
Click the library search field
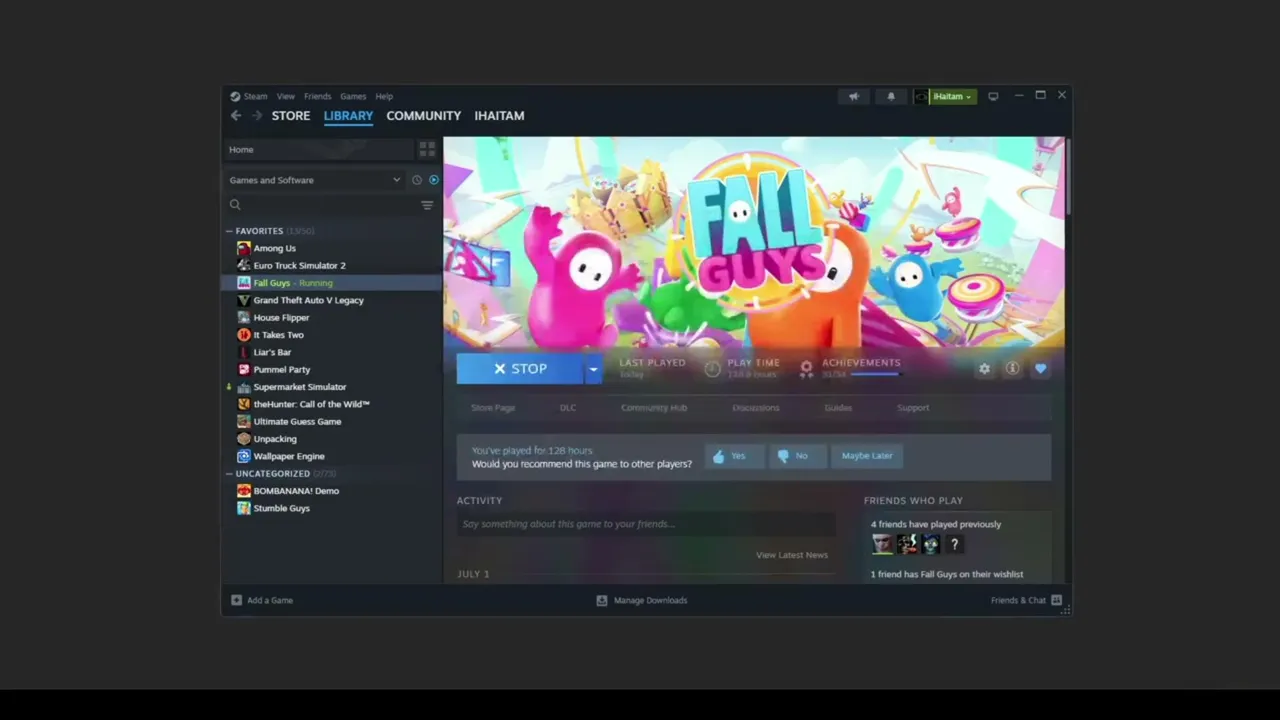tap(322, 205)
